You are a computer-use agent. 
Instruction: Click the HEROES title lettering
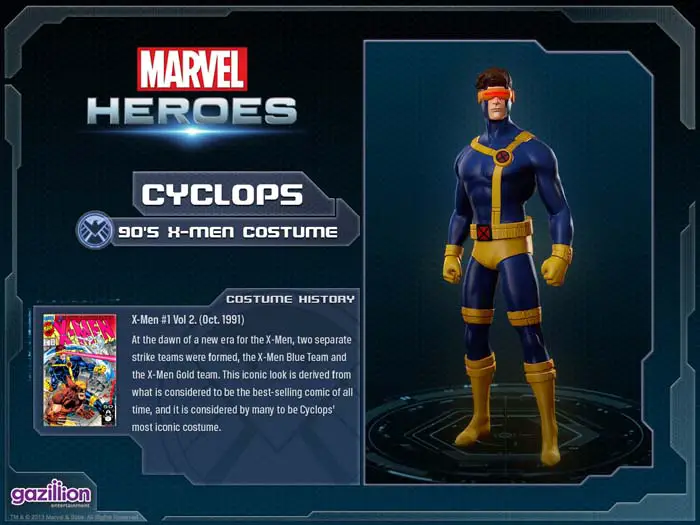point(192,111)
